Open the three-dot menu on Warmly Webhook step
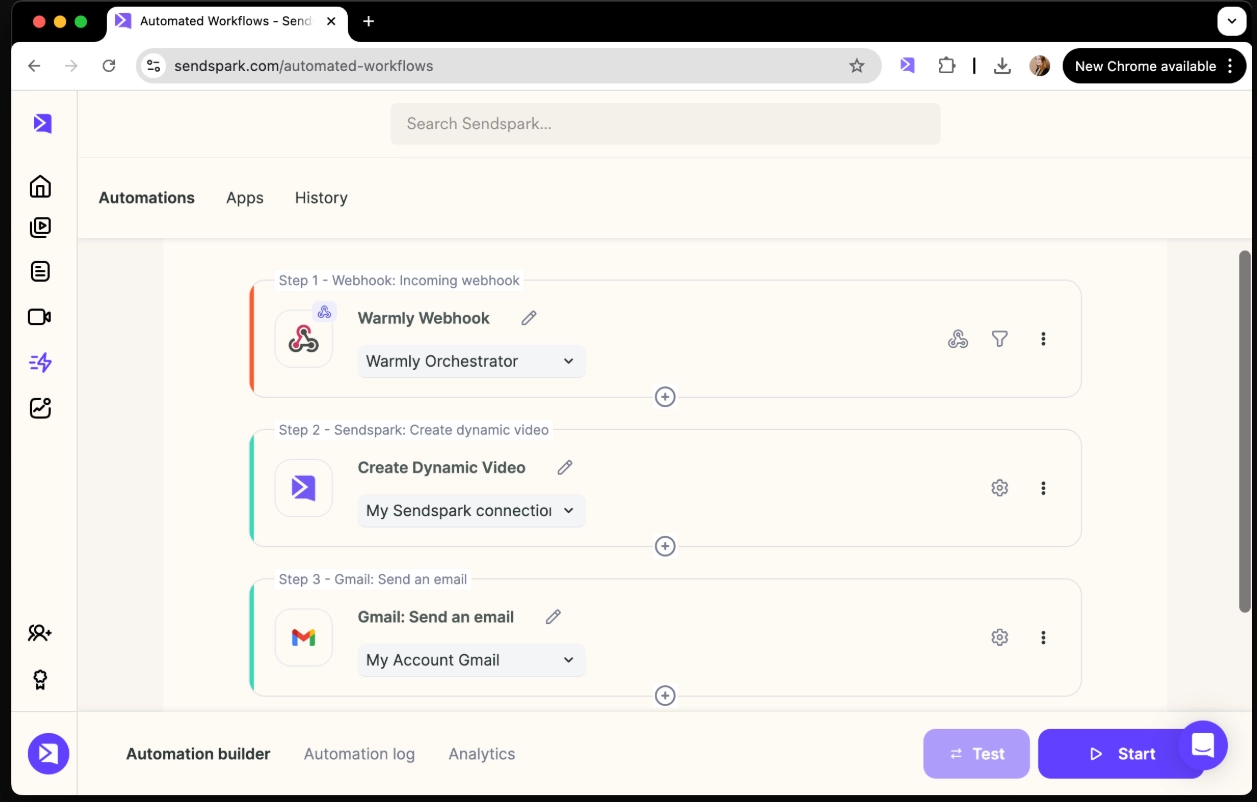1257x802 pixels. (1043, 339)
